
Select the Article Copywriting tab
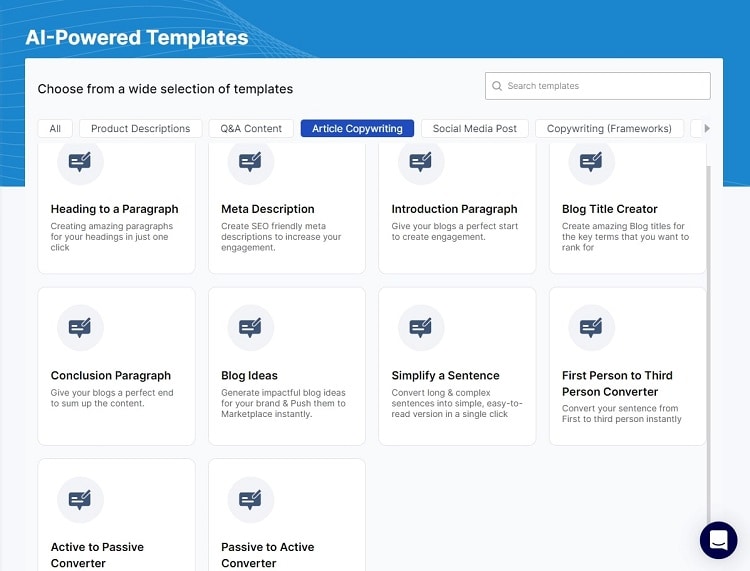coord(357,128)
